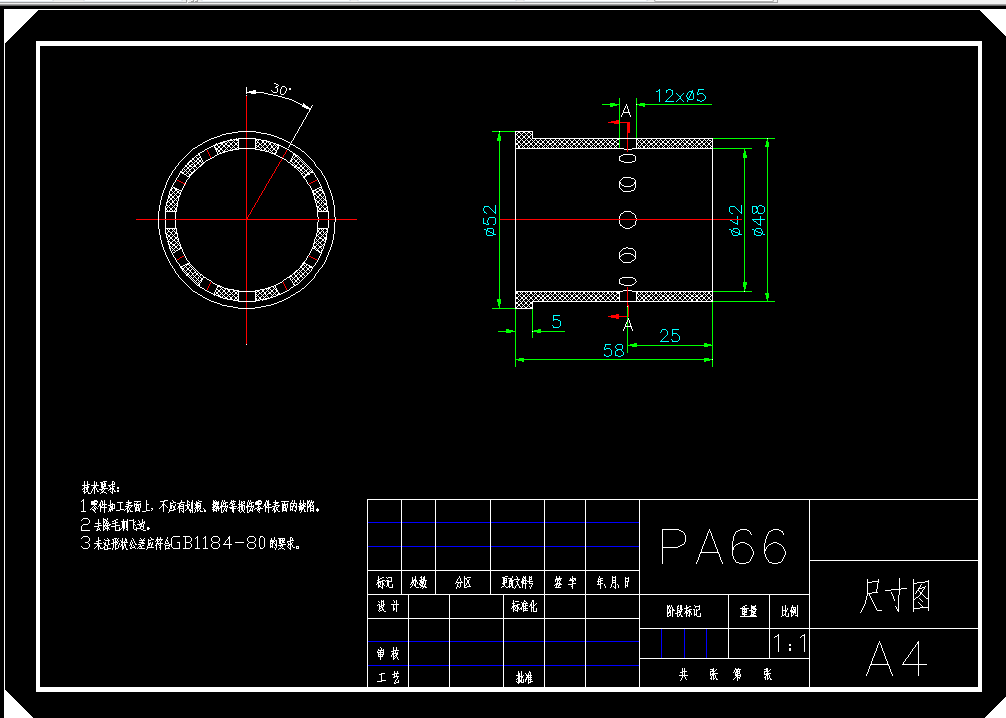
Task: Select the 比例 title block cell
Action: tap(789, 611)
